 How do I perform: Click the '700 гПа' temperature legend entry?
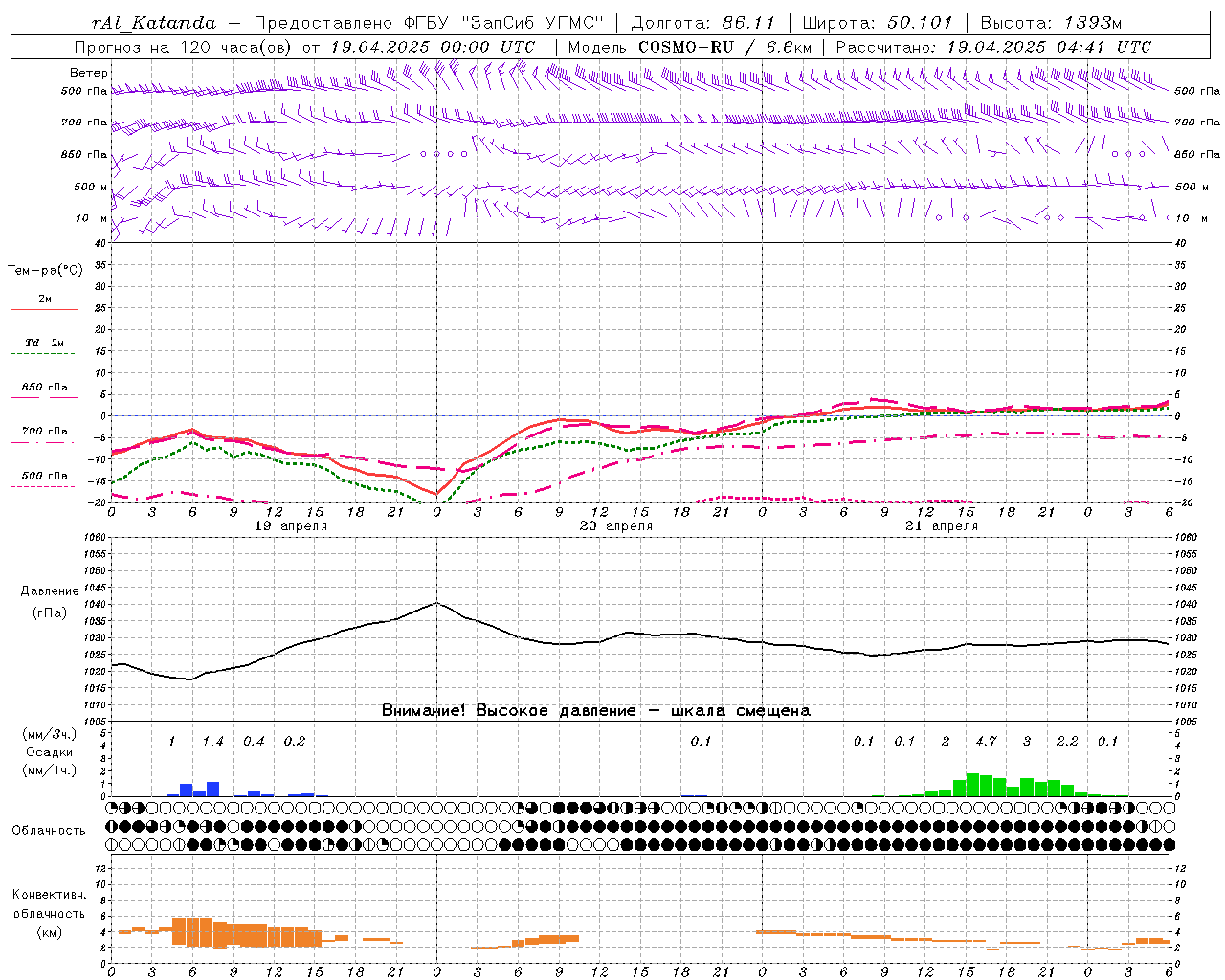(x=44, y=431)
